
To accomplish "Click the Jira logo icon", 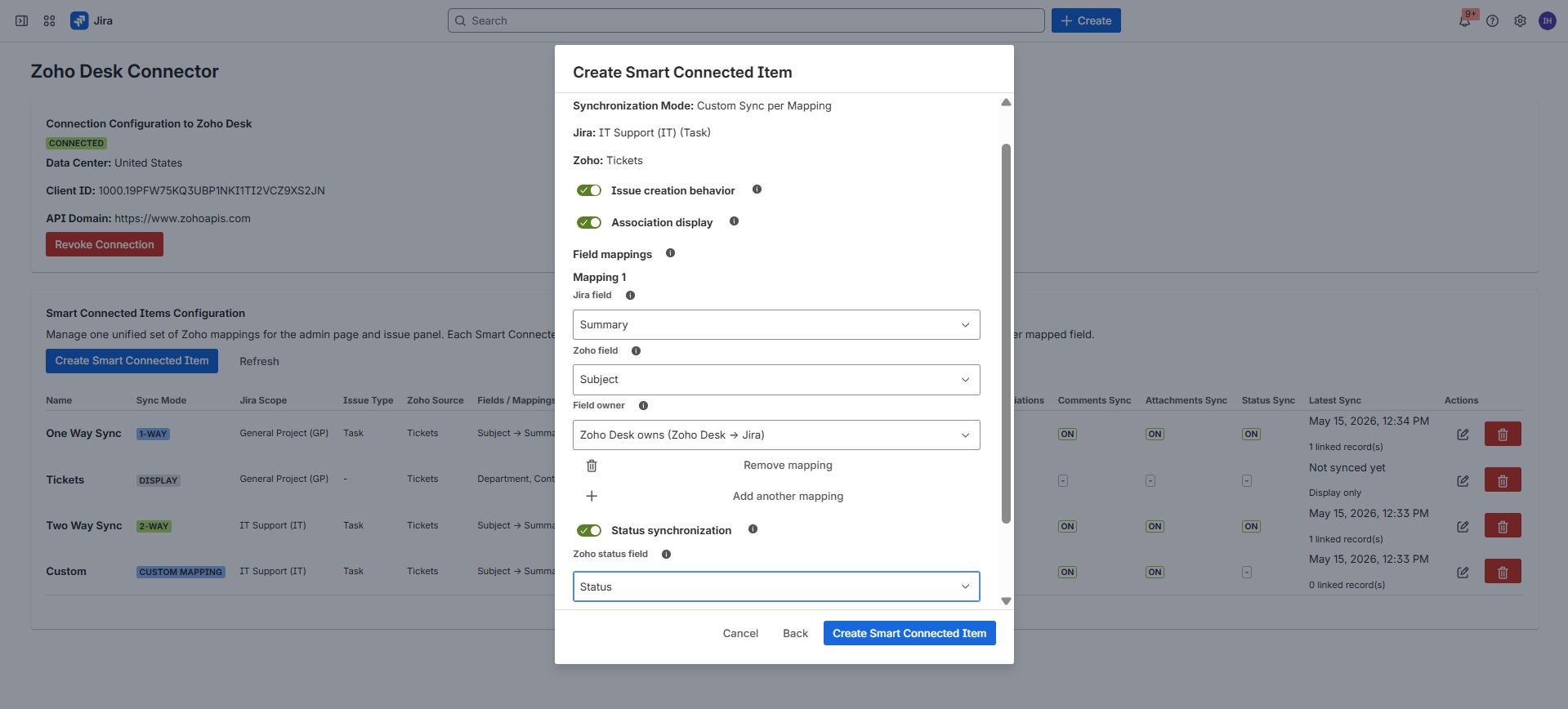I will coord(79,21).
